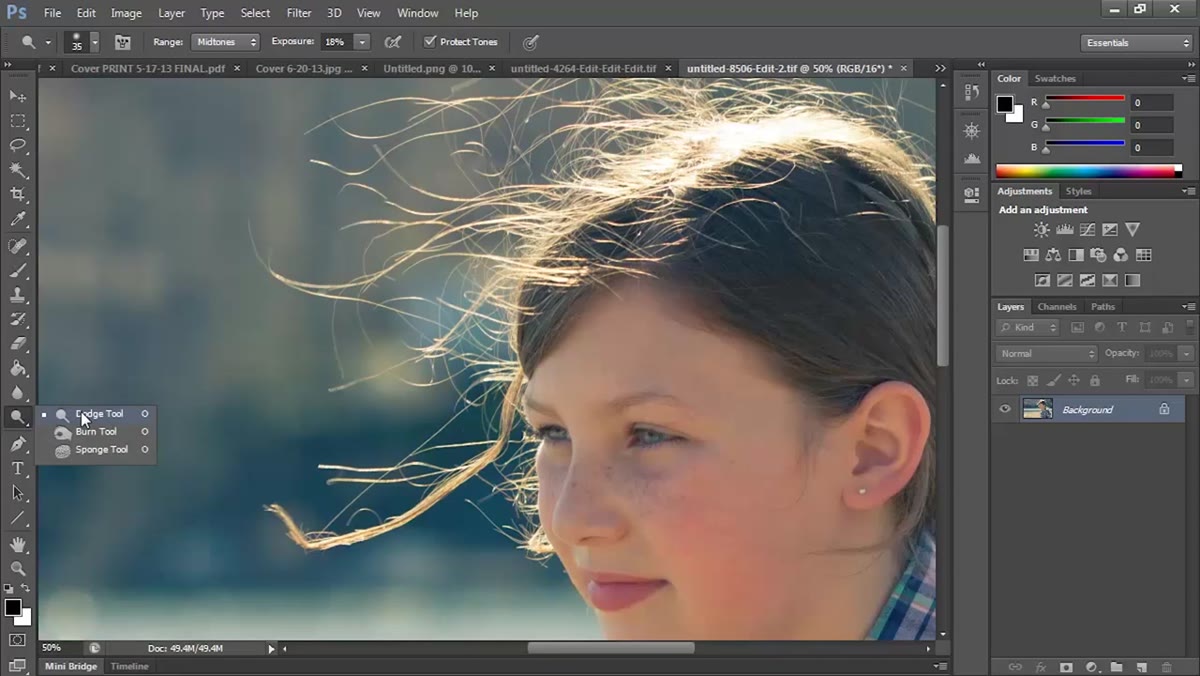Screen dimensions: 1200x676
Task: Open the Essentials workspace dropdown
Action: [1137, 43]
